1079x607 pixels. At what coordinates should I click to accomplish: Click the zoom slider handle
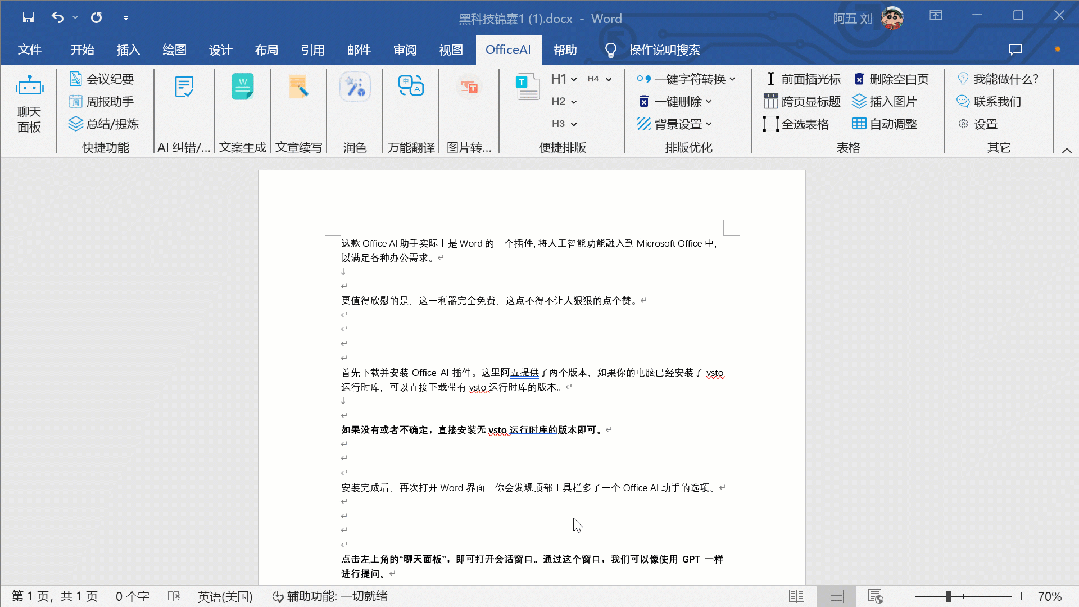(x=948, y=597)
